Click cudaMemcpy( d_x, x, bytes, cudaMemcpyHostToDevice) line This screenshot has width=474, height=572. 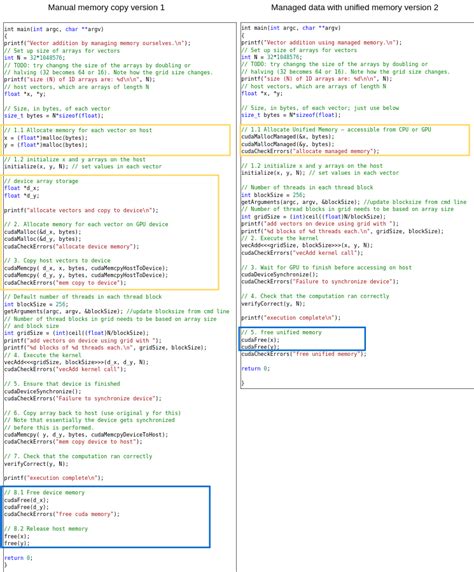tap(86, 268)
